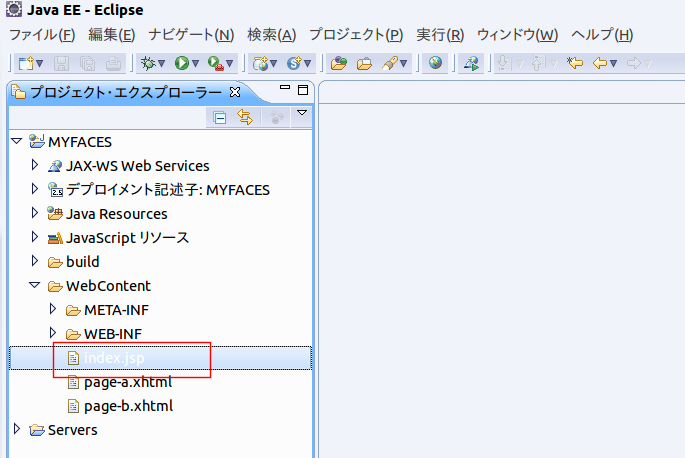
Task: Click the Save floppy disk icon
Action: [x=61, y=64]
